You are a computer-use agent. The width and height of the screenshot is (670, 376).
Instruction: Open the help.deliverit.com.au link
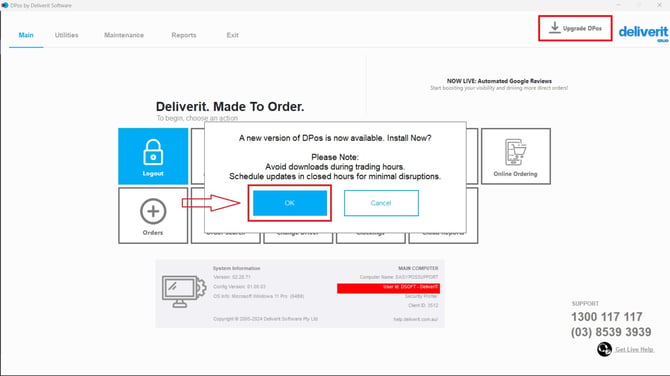pos(415,319)
